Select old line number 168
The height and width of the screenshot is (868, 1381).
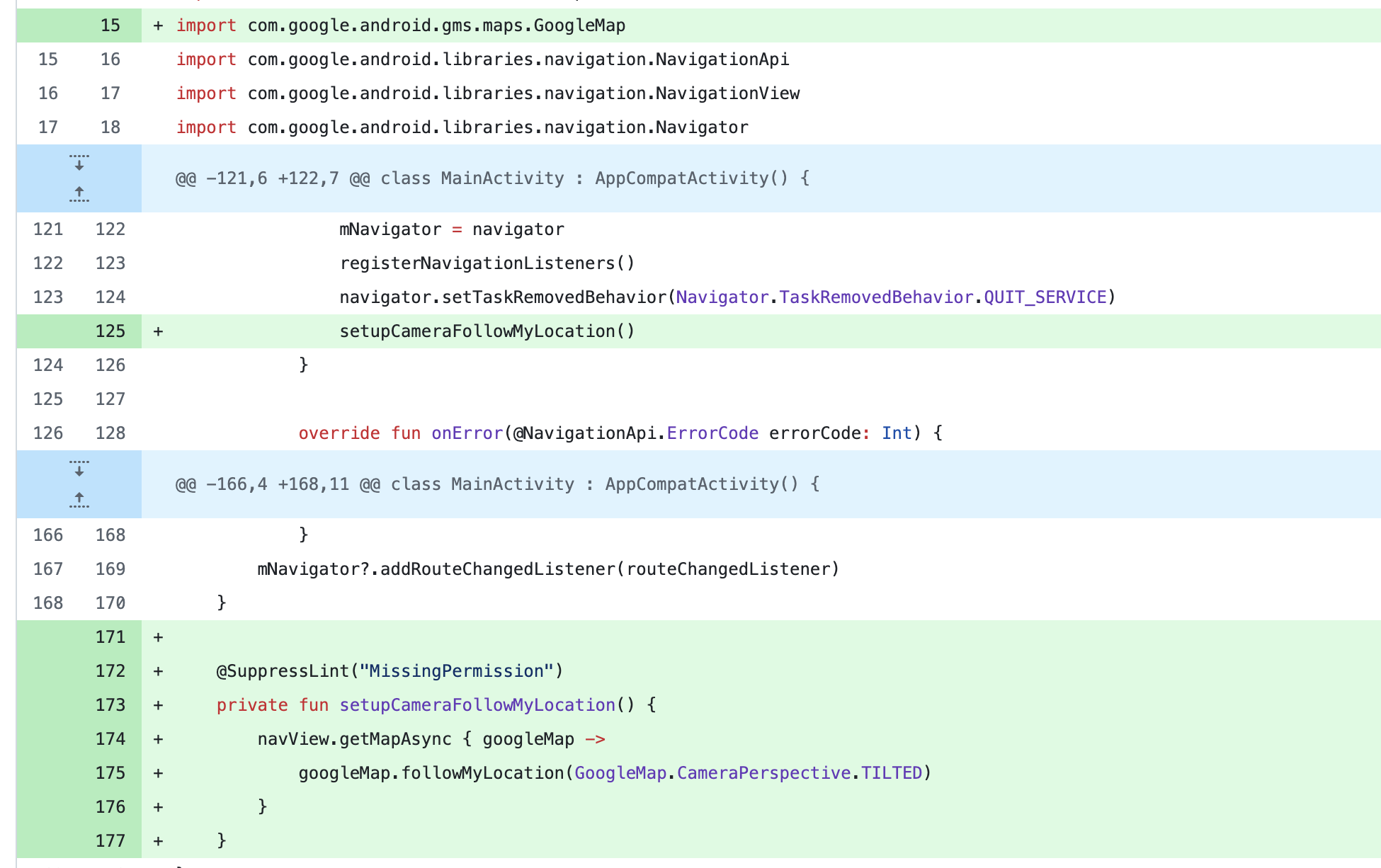[x=48, y=603]
